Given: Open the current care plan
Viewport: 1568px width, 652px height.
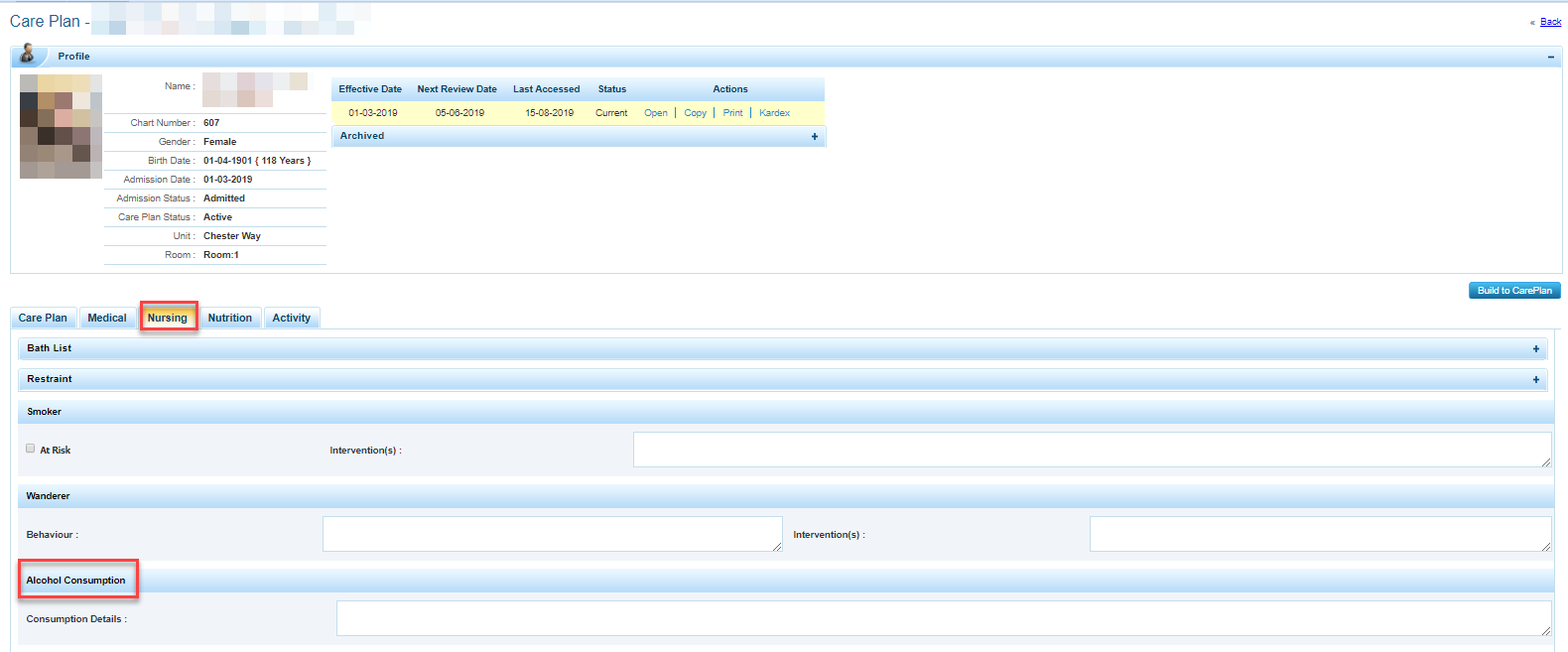Looking at the screenshot, I should (x=656, y=113).
